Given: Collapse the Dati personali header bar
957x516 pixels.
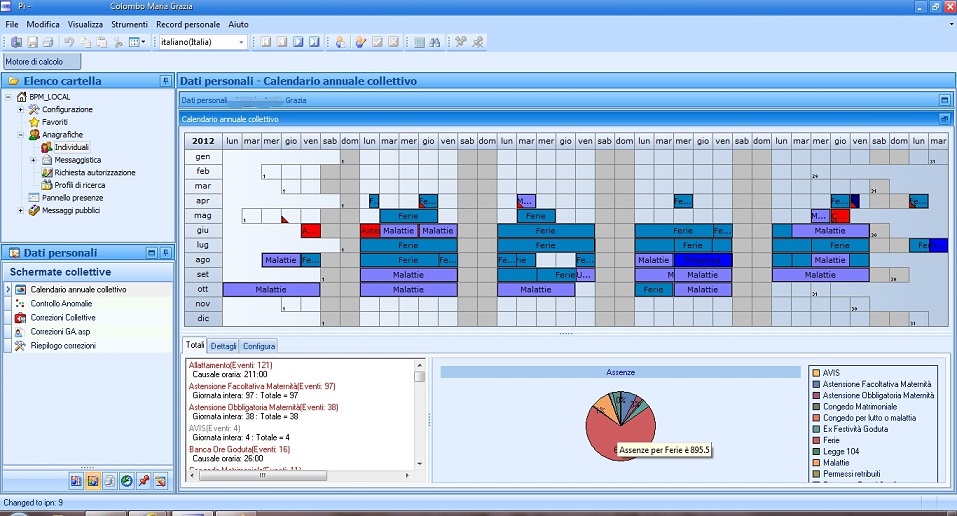Looking at the screenshot, I should pyautogui.click(x=944, y=100).
